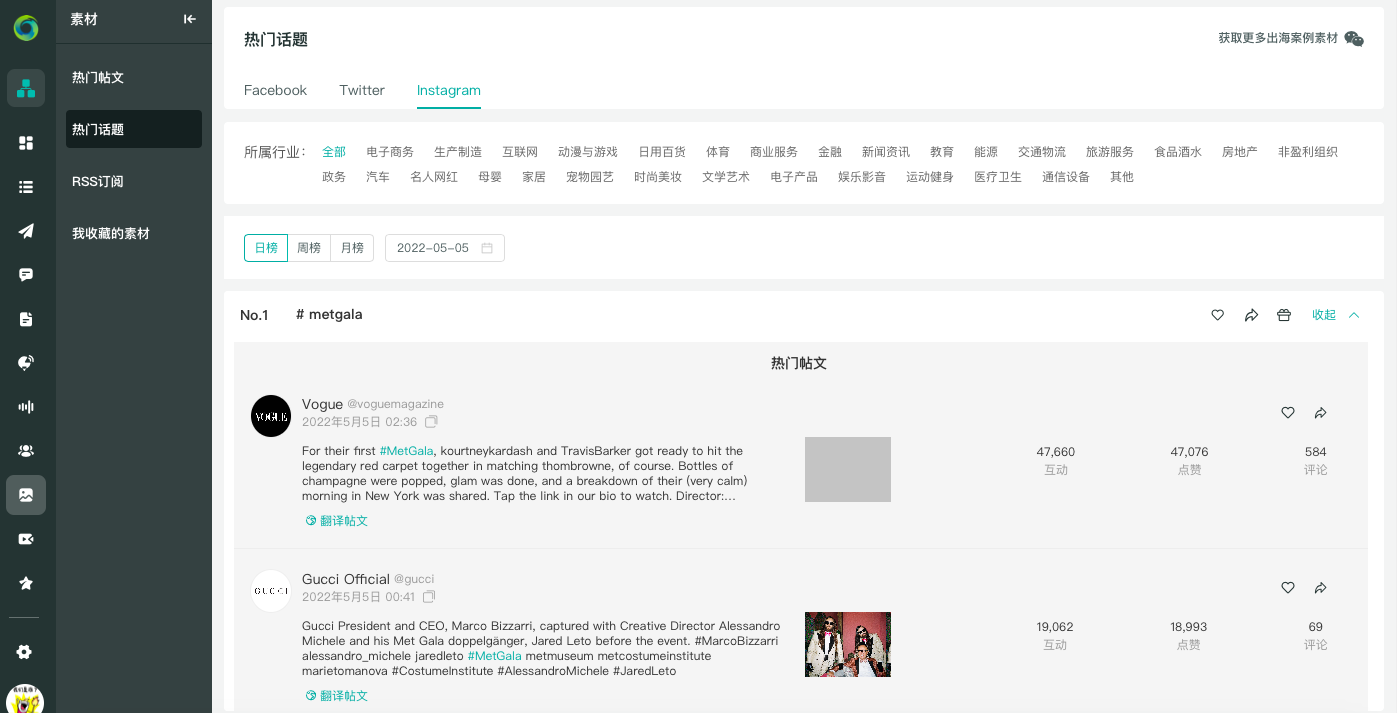This screenshot has height=713, width=1400.
Task: Filter industry by 娱乐影音
Action: pos(862,177)
